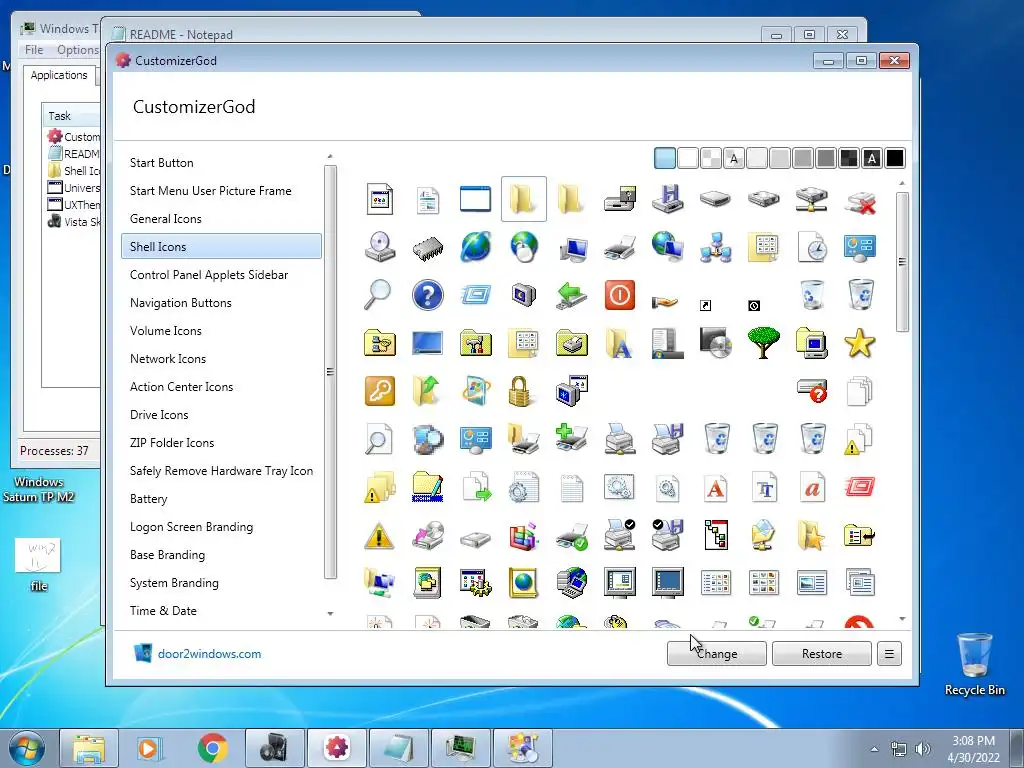Choose the black A preview swatch

pos(872,158)
